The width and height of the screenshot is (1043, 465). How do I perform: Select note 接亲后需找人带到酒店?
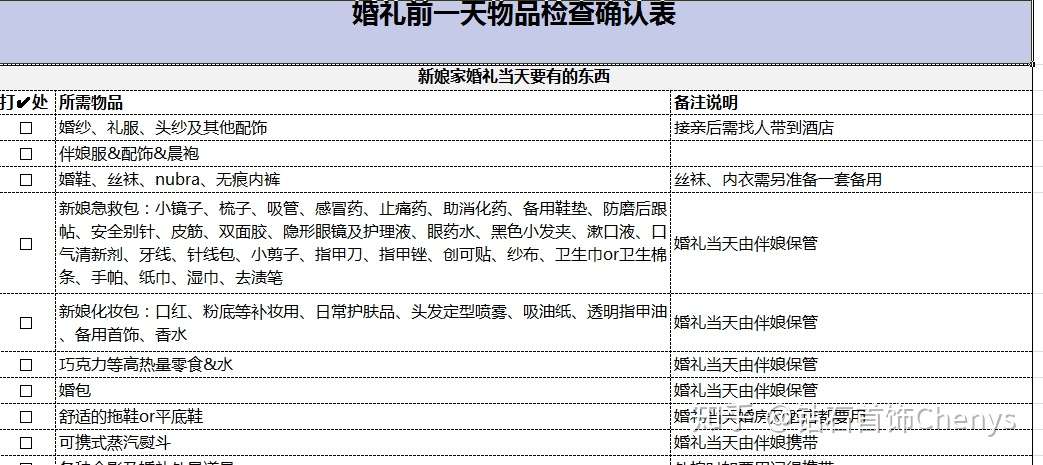(x=851, y=128)
